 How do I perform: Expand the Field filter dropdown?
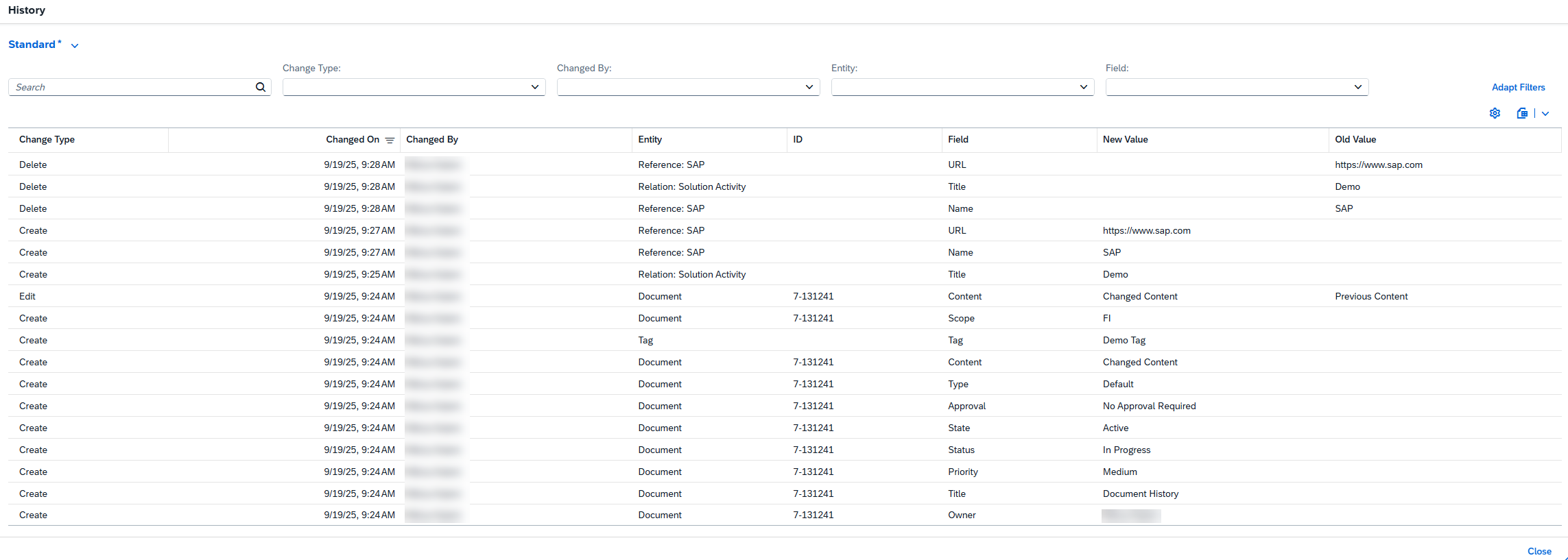tap(1357, 87)
